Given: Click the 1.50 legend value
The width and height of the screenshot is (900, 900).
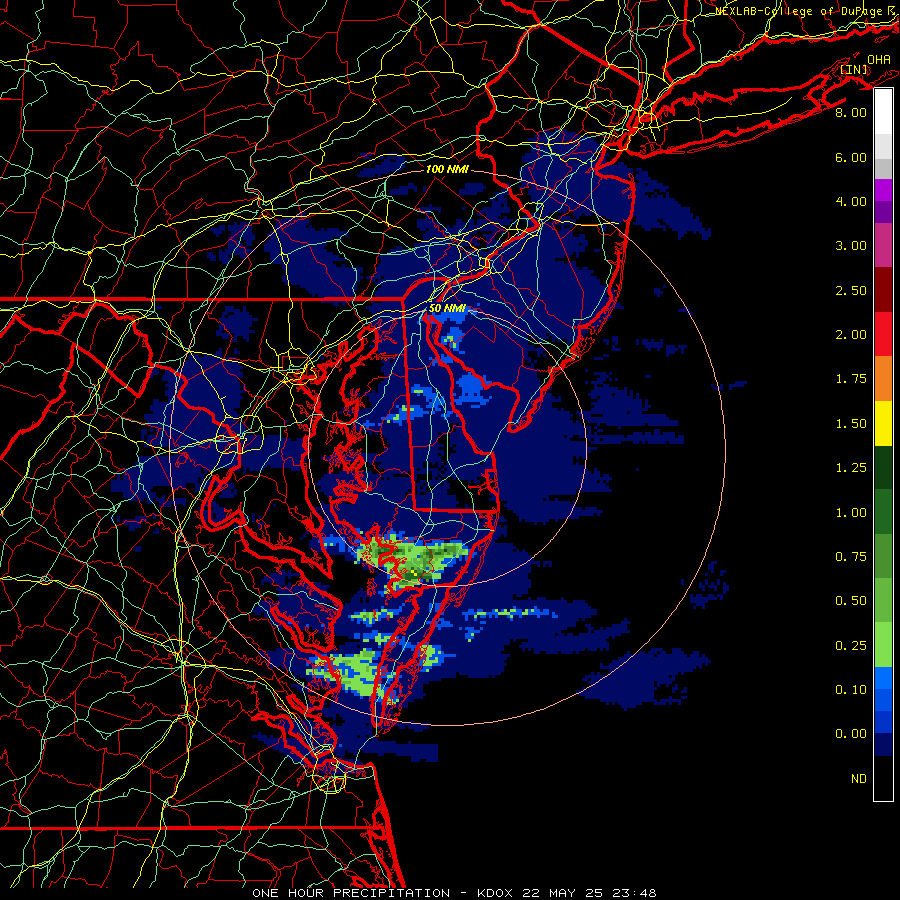Looking at the screenshot, I should (x=851, y=424).
